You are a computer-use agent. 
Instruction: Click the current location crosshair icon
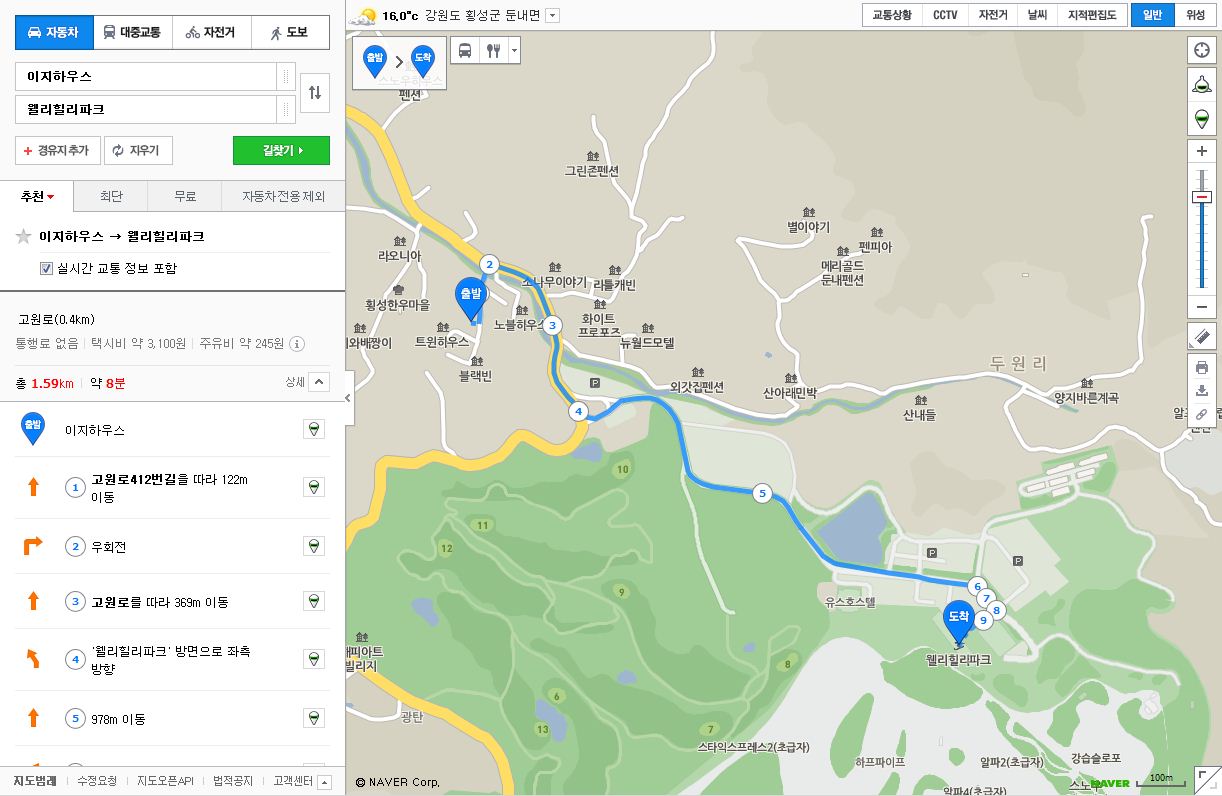tap(1201, 50)
